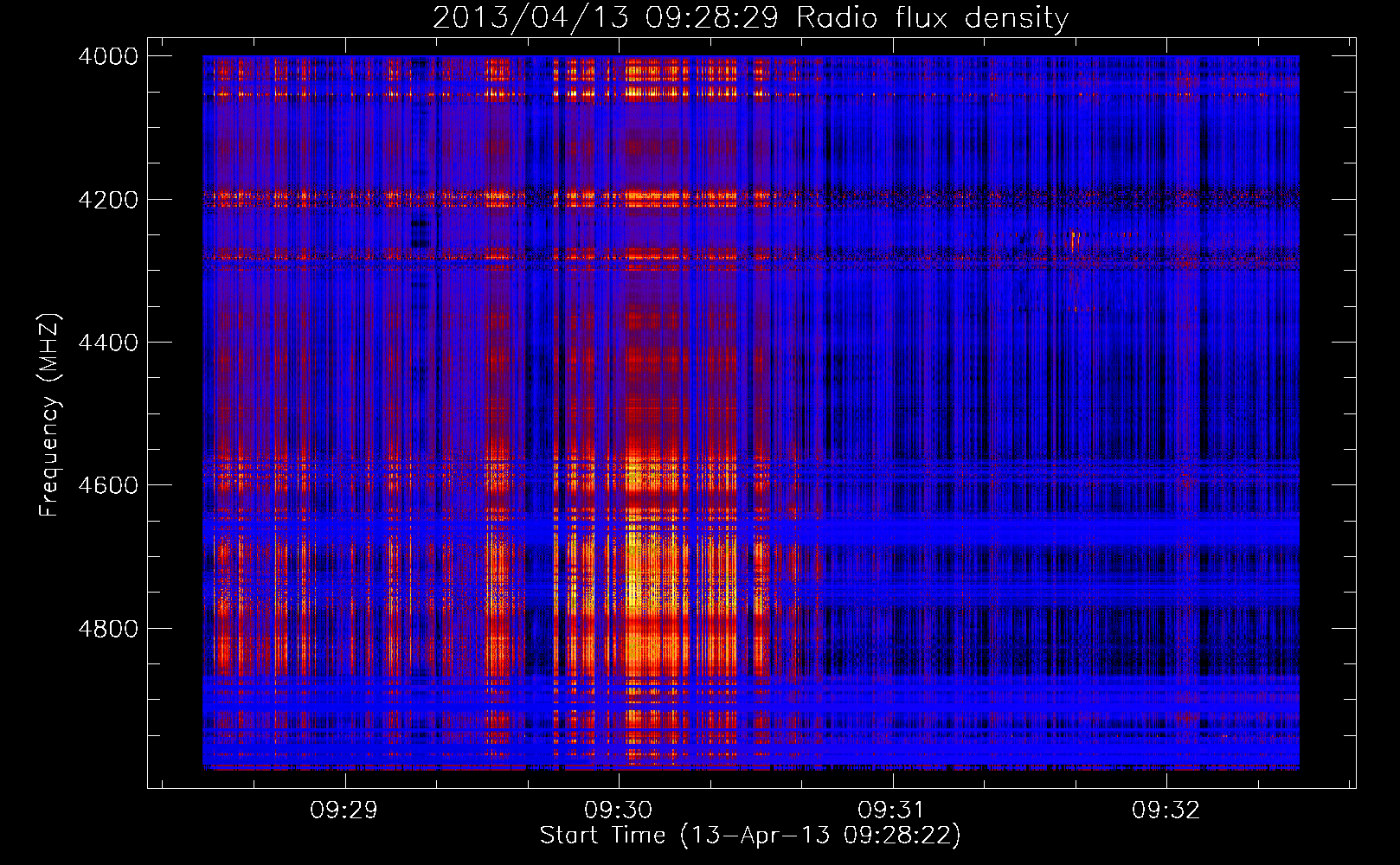Click the 09:29 time tick label
Screen dimensions: 1400x865
(x=344, y=810)
